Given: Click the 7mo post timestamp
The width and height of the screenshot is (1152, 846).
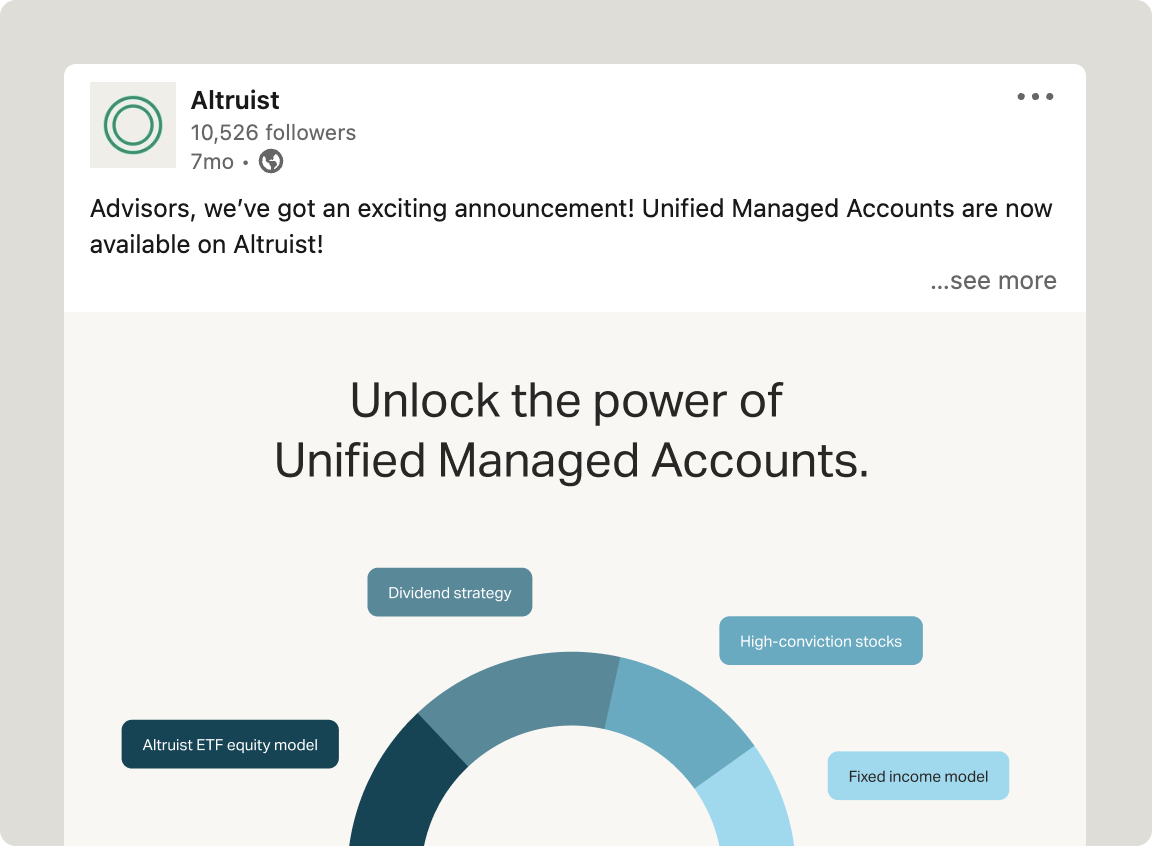Looking at the screenshot, I should [x=212, y=162].
